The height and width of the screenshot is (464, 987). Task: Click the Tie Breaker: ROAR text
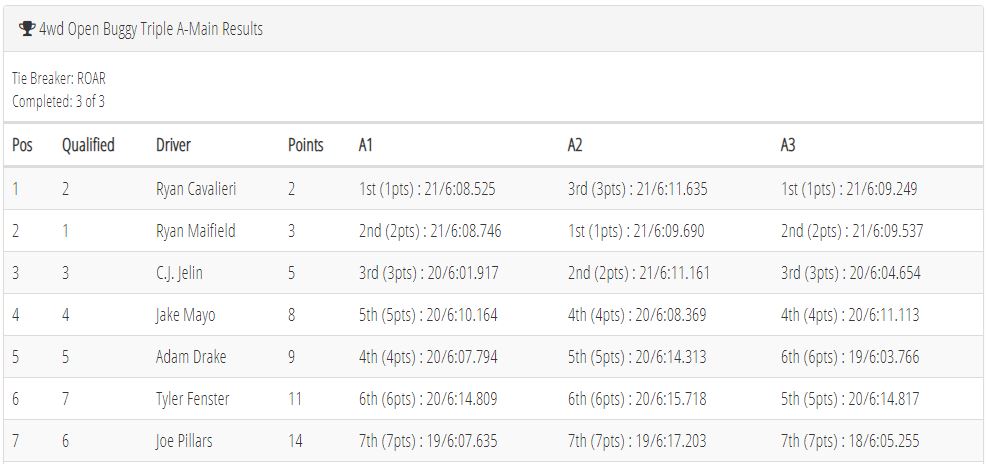(x=59, y=79)
